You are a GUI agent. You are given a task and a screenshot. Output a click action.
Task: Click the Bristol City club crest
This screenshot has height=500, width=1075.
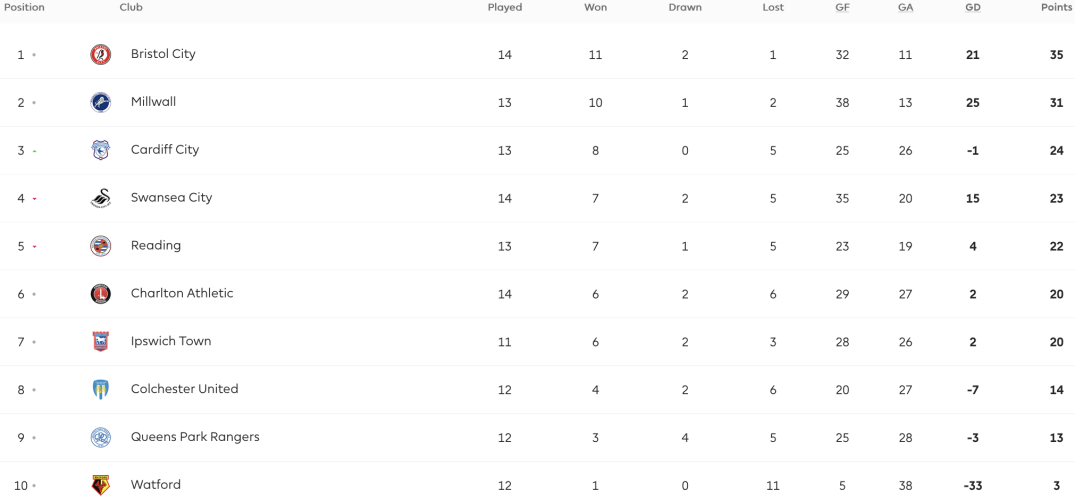coord(101,54)
